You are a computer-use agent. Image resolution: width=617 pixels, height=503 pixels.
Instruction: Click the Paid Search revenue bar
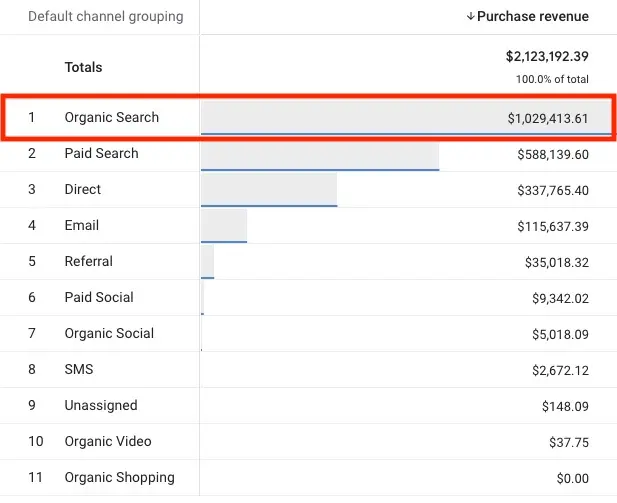[320, 155]
